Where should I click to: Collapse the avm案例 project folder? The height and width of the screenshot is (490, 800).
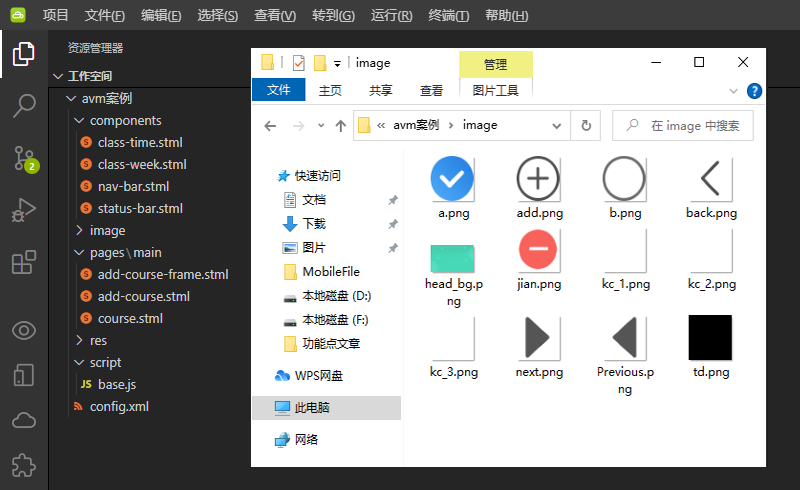pos(71,99)
